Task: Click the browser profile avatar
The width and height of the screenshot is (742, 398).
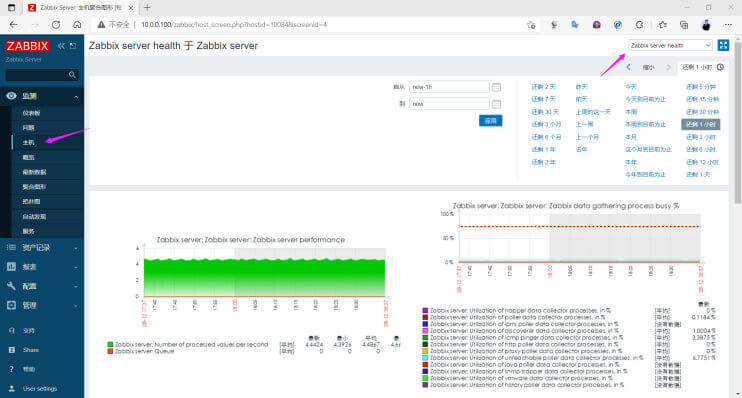Action: pyautogui.click(x=706, y=25)
